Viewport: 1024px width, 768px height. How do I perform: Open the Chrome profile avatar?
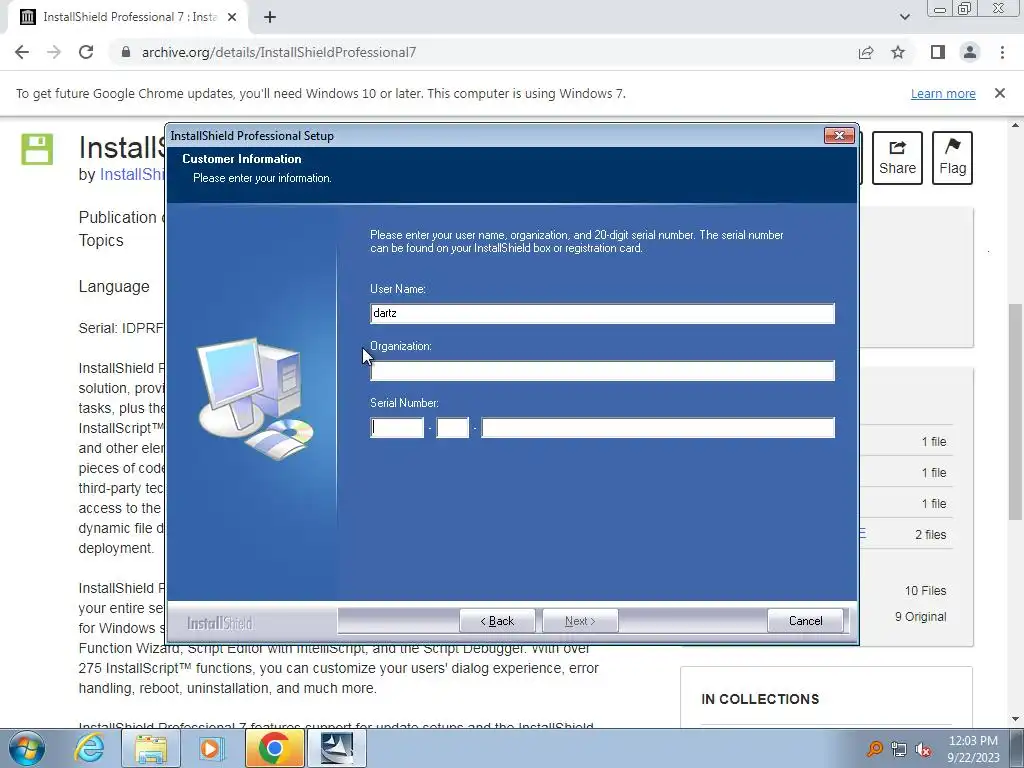[x=970, y=52]
